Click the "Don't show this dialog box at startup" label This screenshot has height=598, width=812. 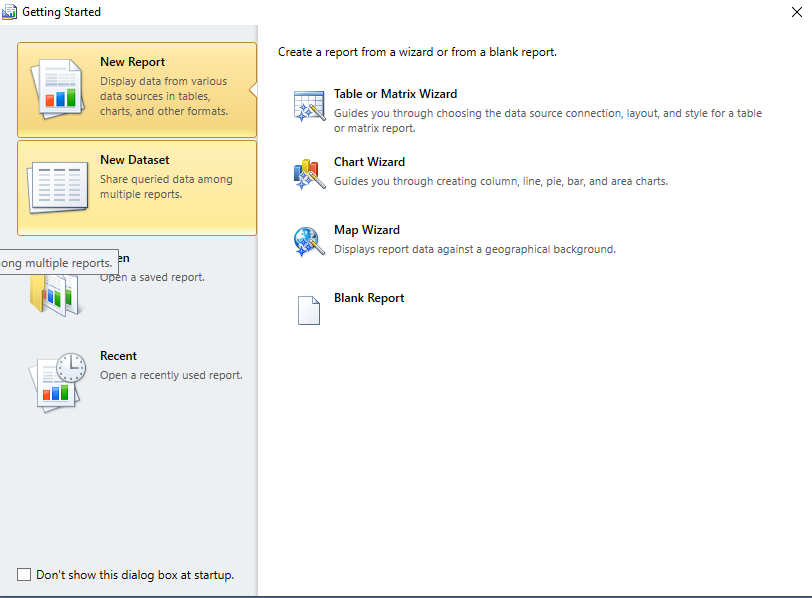[x=135, y=575]
